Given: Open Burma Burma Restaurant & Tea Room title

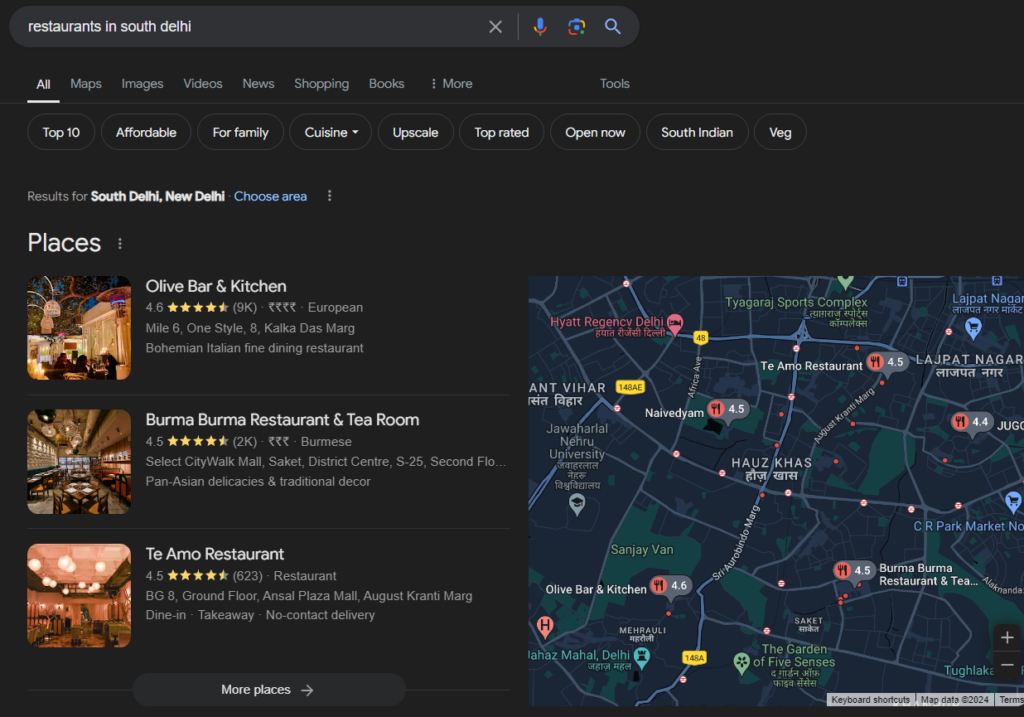Looking at the screenshot, I should (282, 420).
